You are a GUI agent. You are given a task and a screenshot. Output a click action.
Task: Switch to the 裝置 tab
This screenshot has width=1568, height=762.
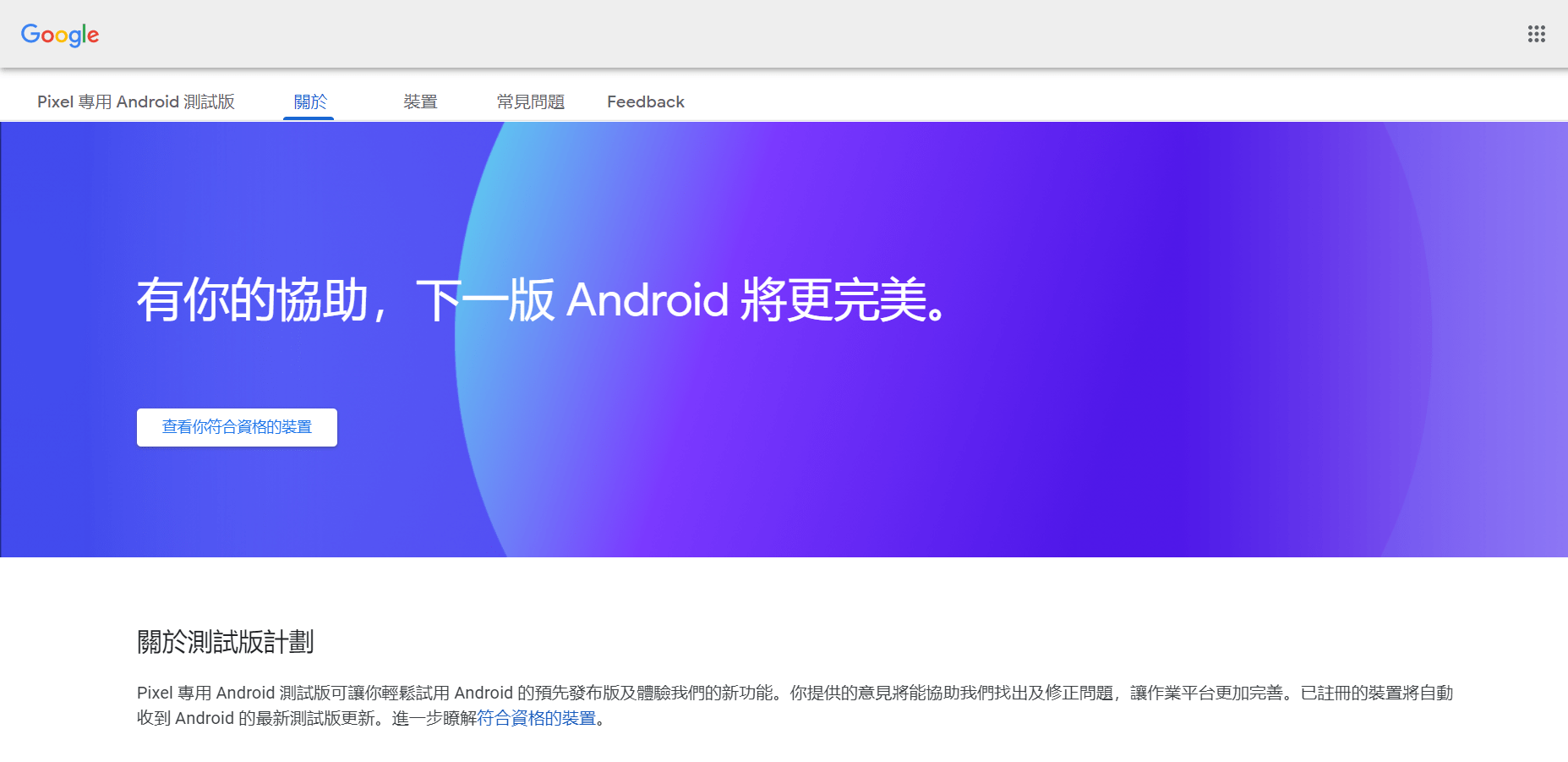coord(420,101)
